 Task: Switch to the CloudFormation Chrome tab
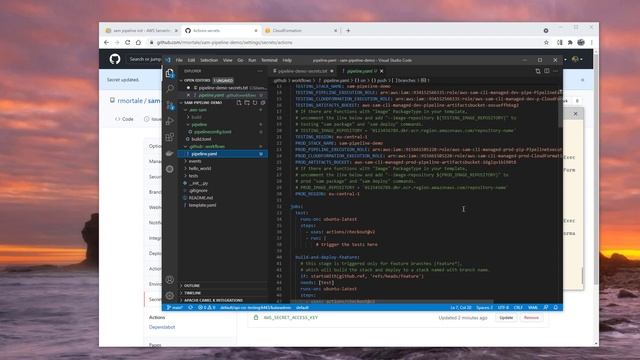(x=300, y=31)
